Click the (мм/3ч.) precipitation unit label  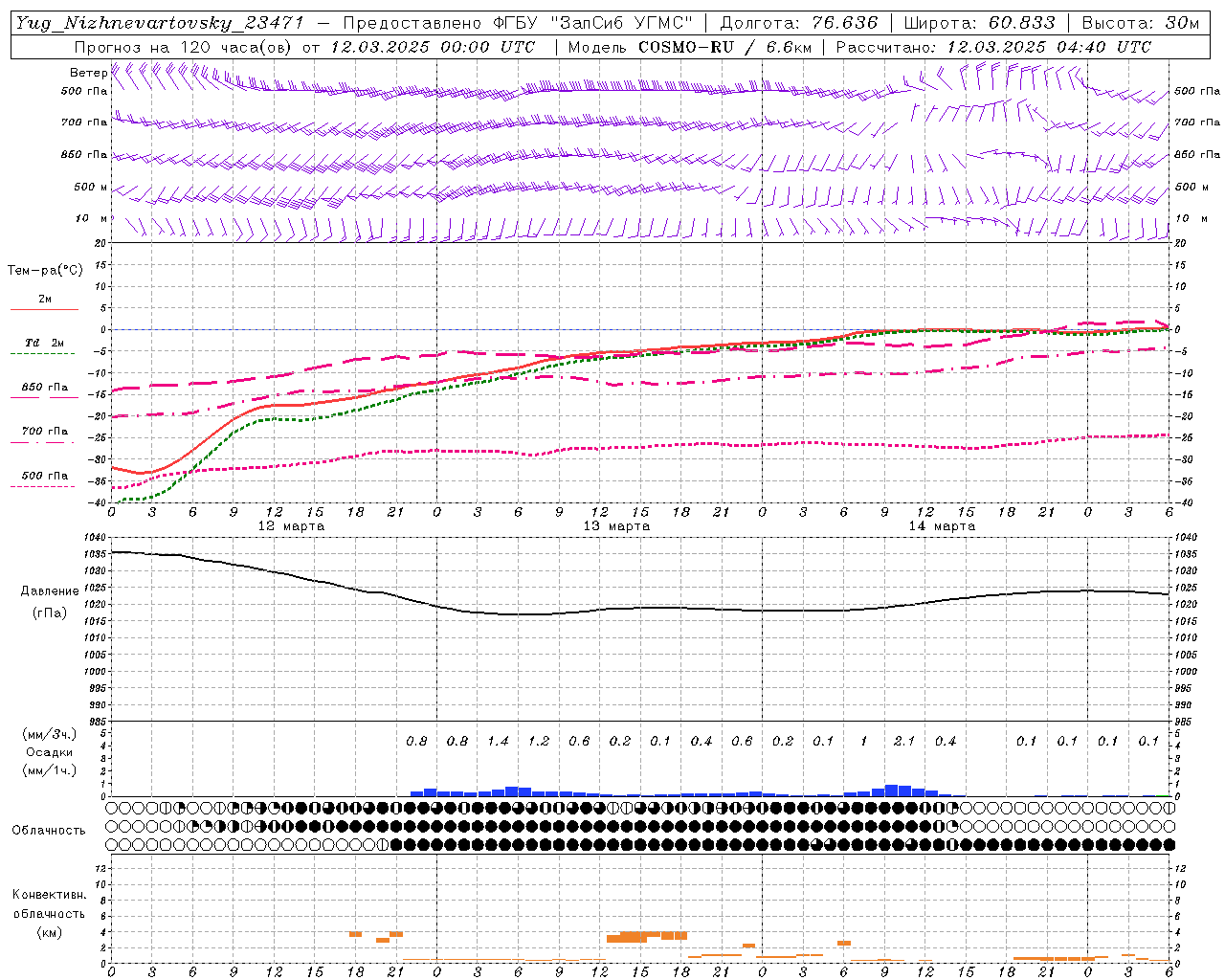coord(49,734)
